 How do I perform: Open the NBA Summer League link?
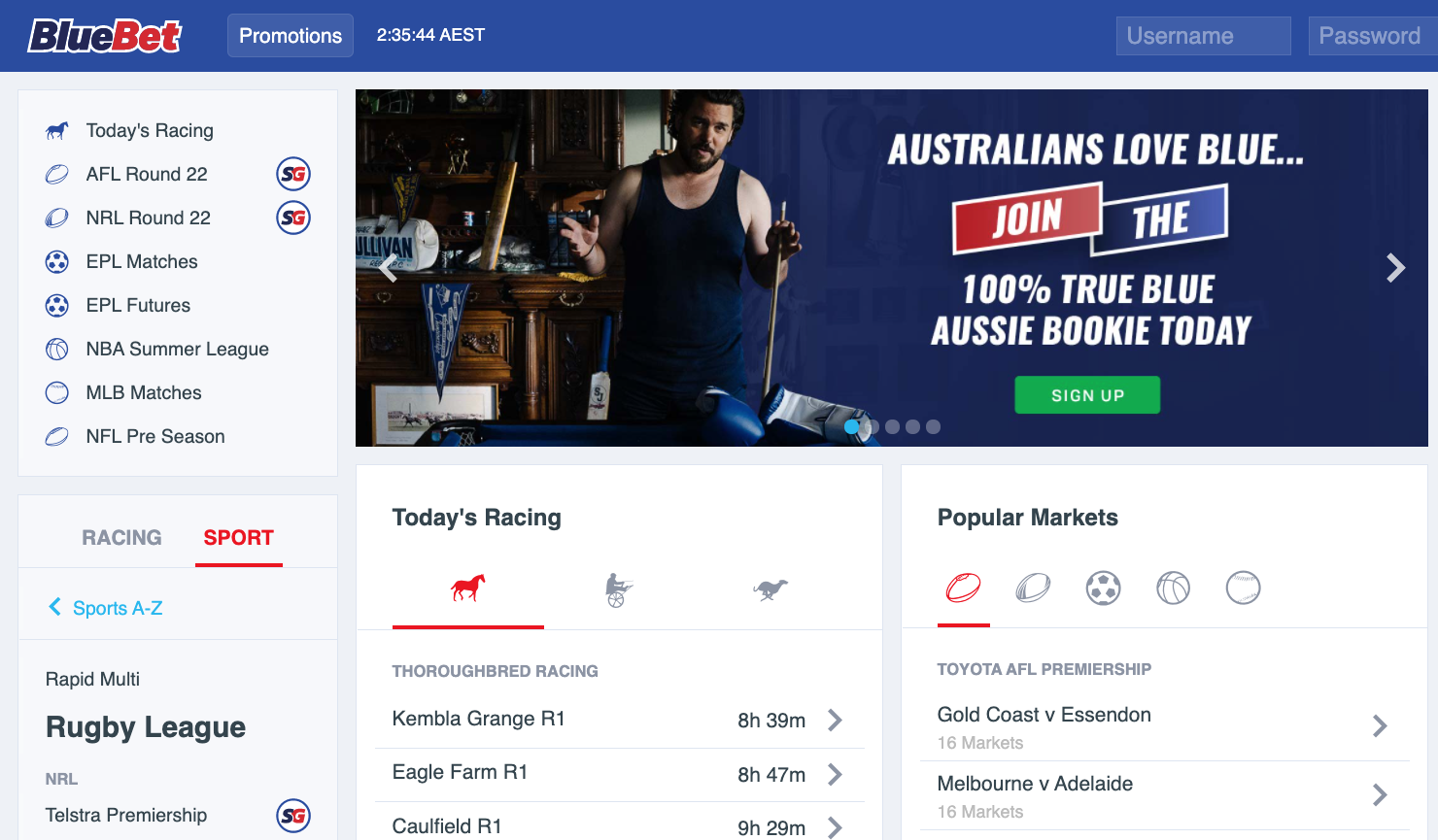pos(178,349)
